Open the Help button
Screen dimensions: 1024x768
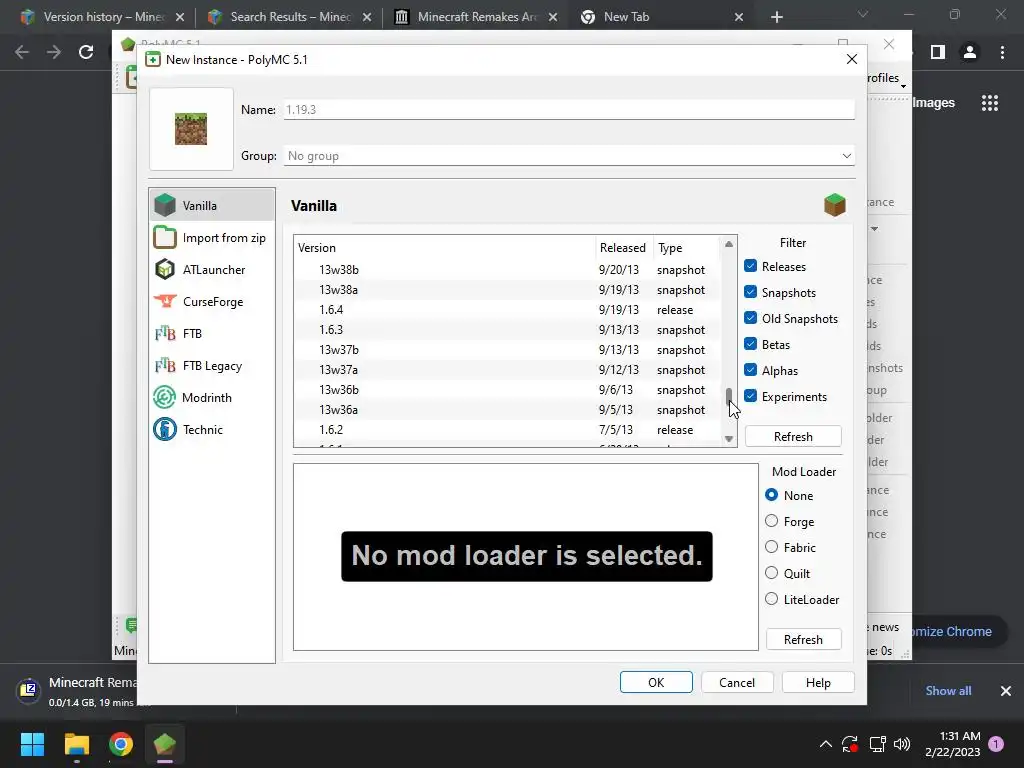click(x=818, y=682)
